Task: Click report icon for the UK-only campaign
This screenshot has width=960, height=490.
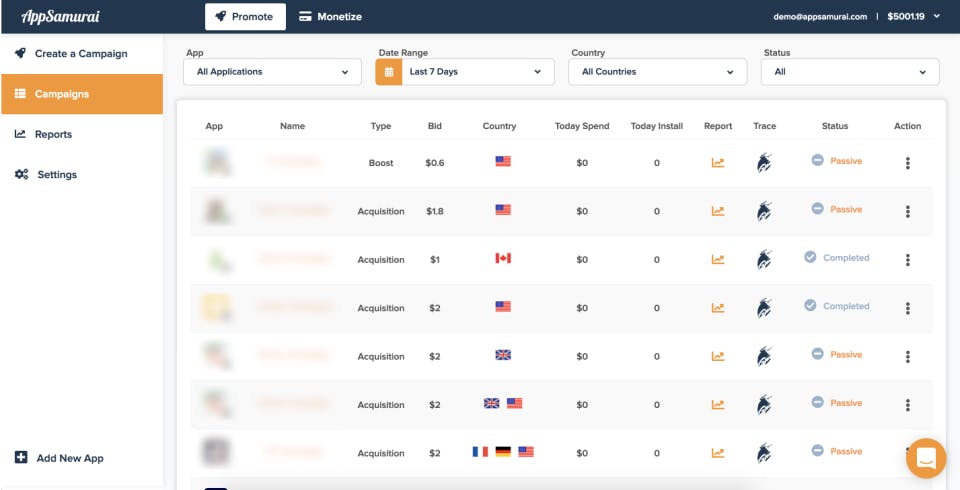Action: click(718, 356)
